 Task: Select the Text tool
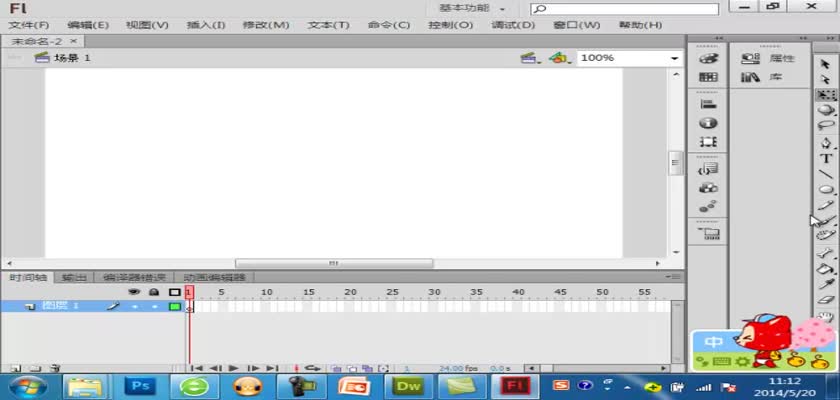(826, 158)
